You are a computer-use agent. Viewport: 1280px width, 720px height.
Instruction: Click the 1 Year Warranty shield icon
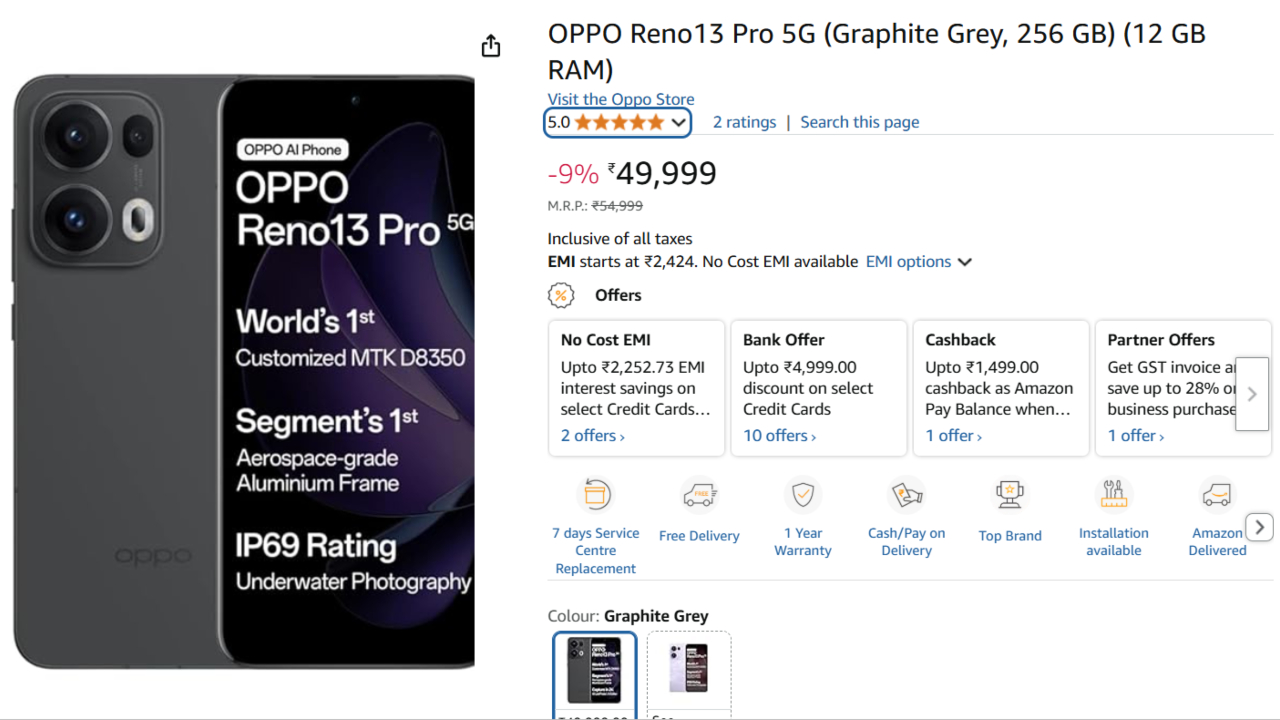(803, 494)
